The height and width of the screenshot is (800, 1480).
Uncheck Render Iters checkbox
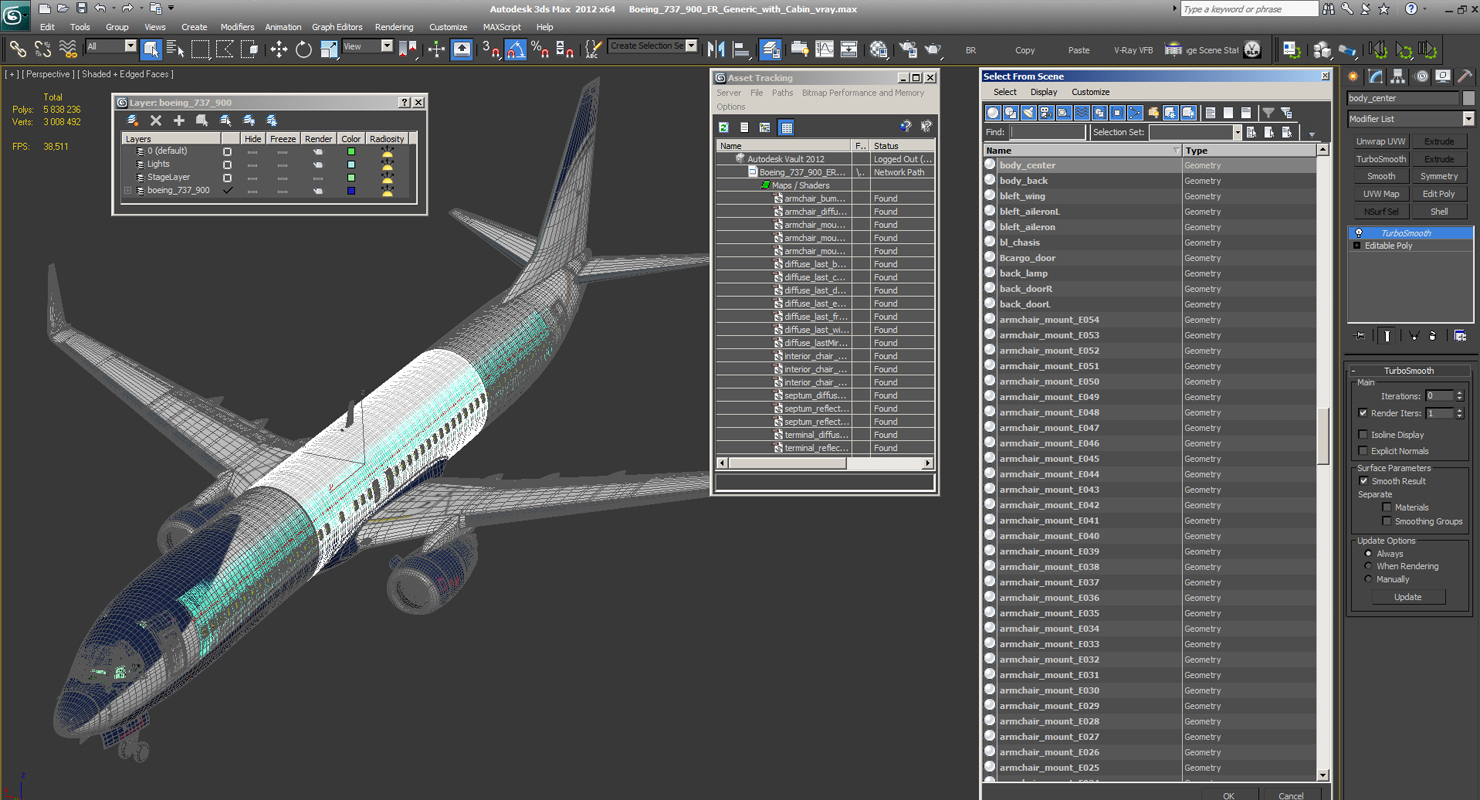(x=1363, y=413)
